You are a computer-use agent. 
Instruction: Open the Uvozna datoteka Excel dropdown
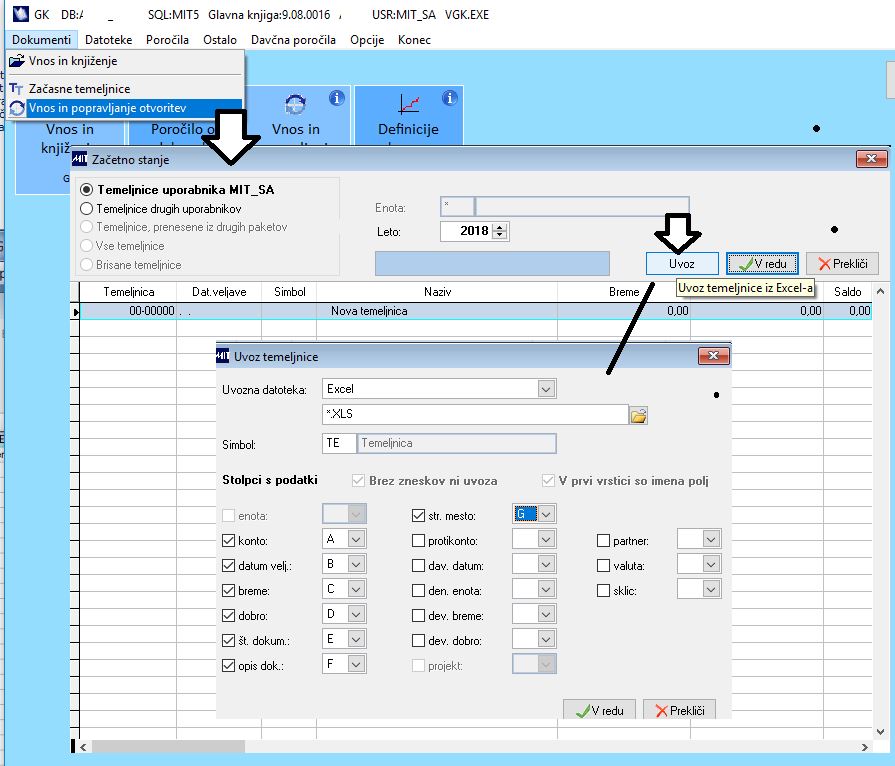546,389
